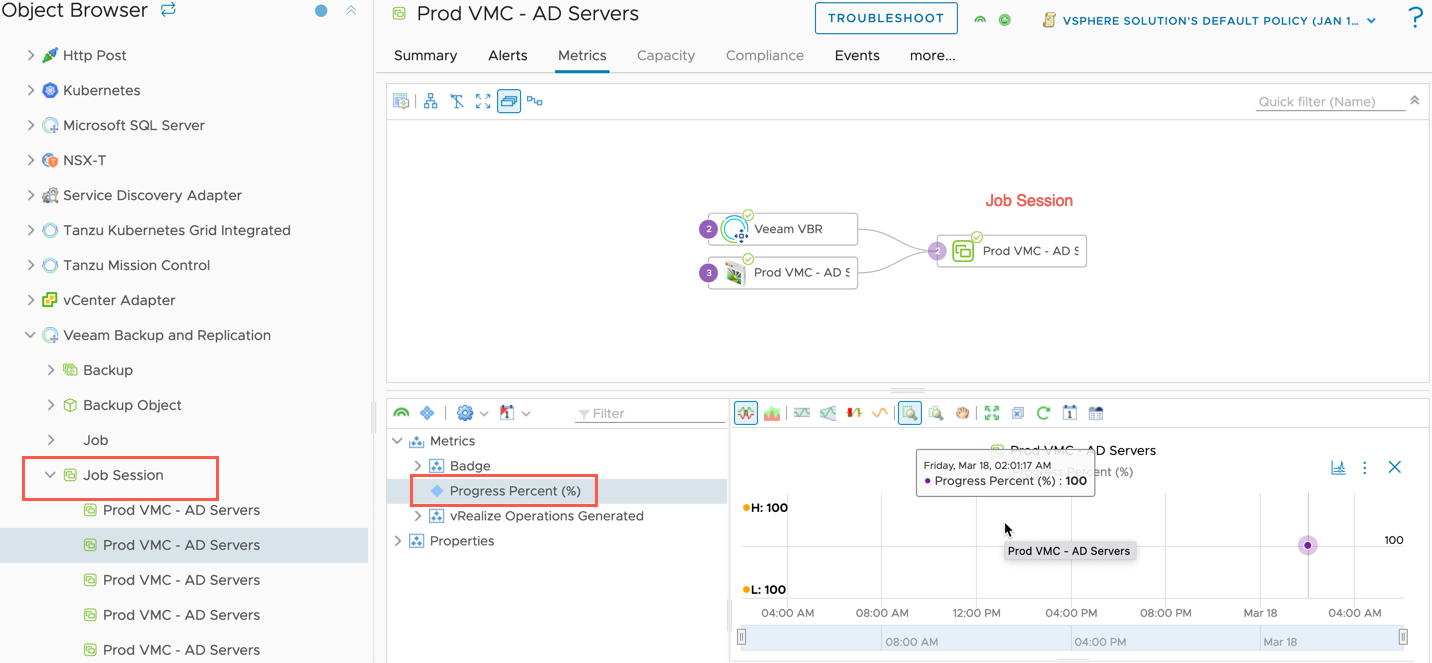The width and height of the screenshot is (1432, 663).
Task: Select NSX-T in Object Browser
Action: click(84, 160)
